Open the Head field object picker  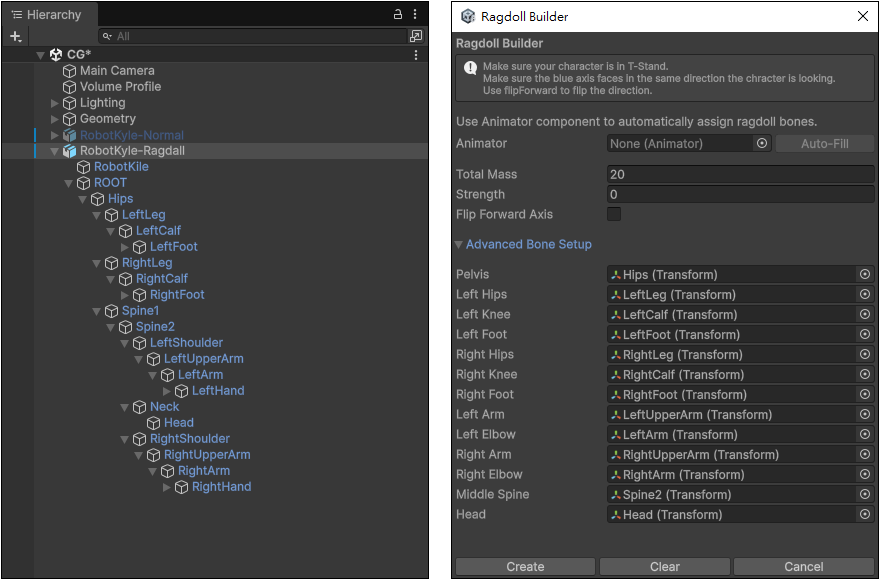click(x=865, y=515)
